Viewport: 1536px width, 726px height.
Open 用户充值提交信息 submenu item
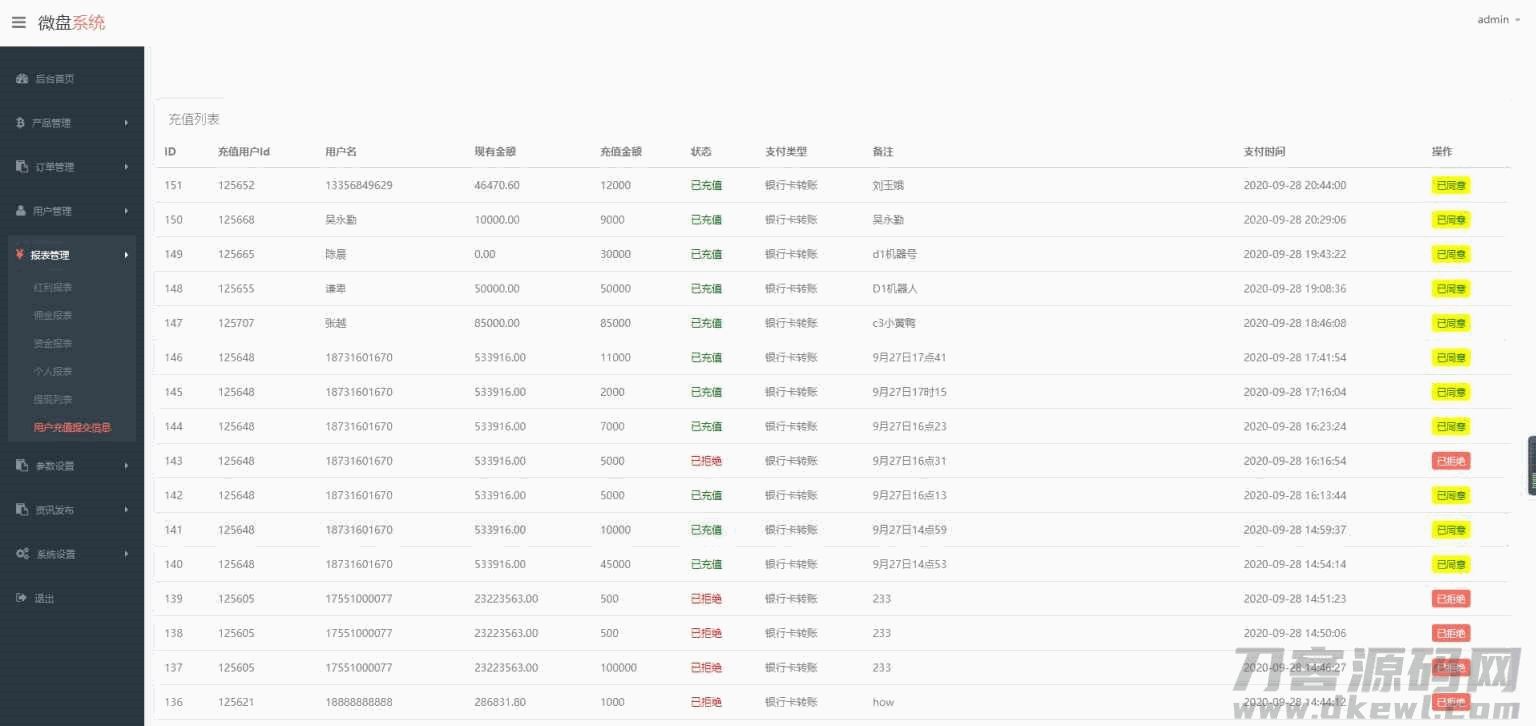[x=72, y=427]
